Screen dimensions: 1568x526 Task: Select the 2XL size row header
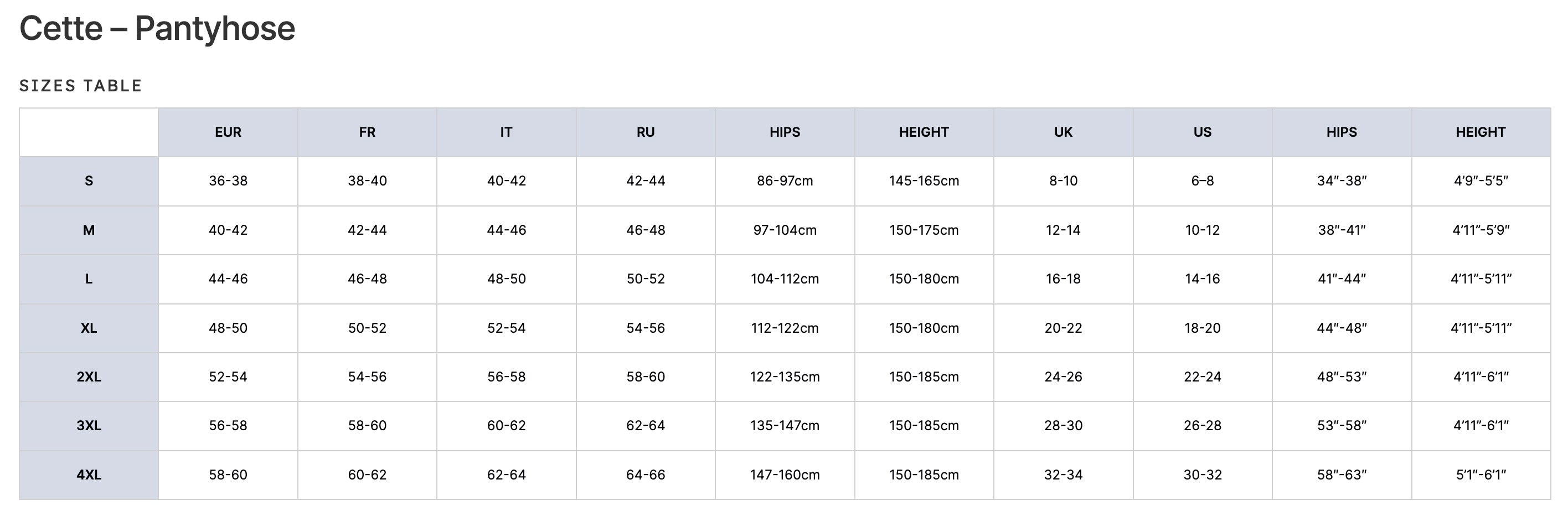pos(89,377)
